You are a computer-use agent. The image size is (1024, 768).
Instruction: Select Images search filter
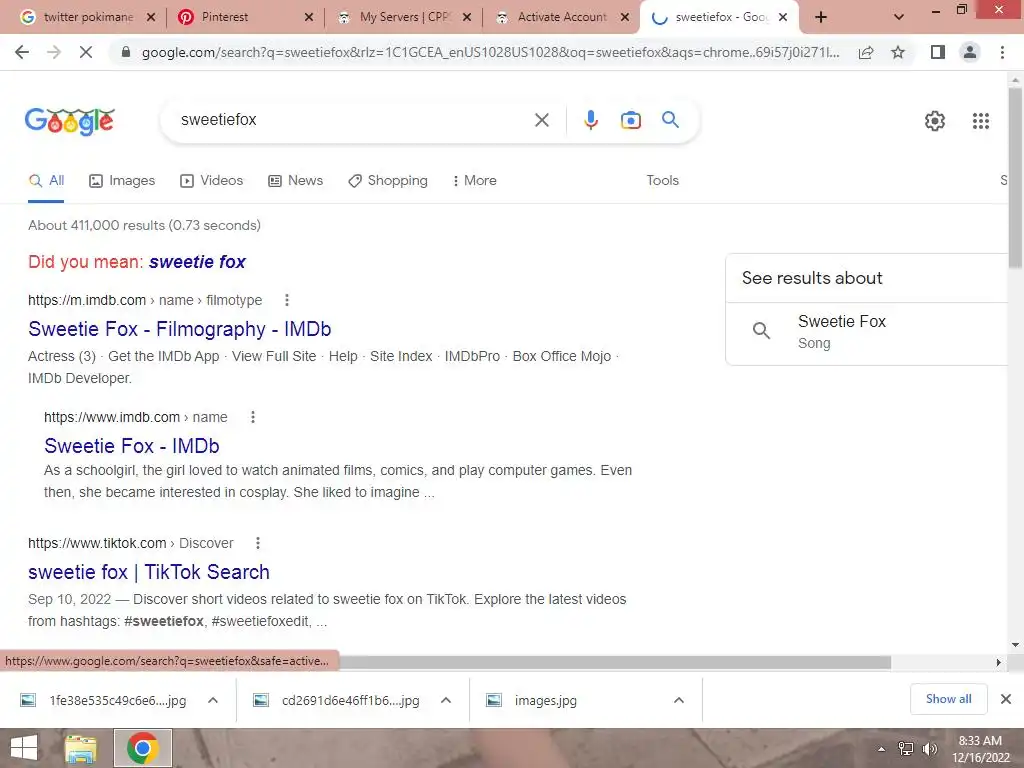click(122, 180)
